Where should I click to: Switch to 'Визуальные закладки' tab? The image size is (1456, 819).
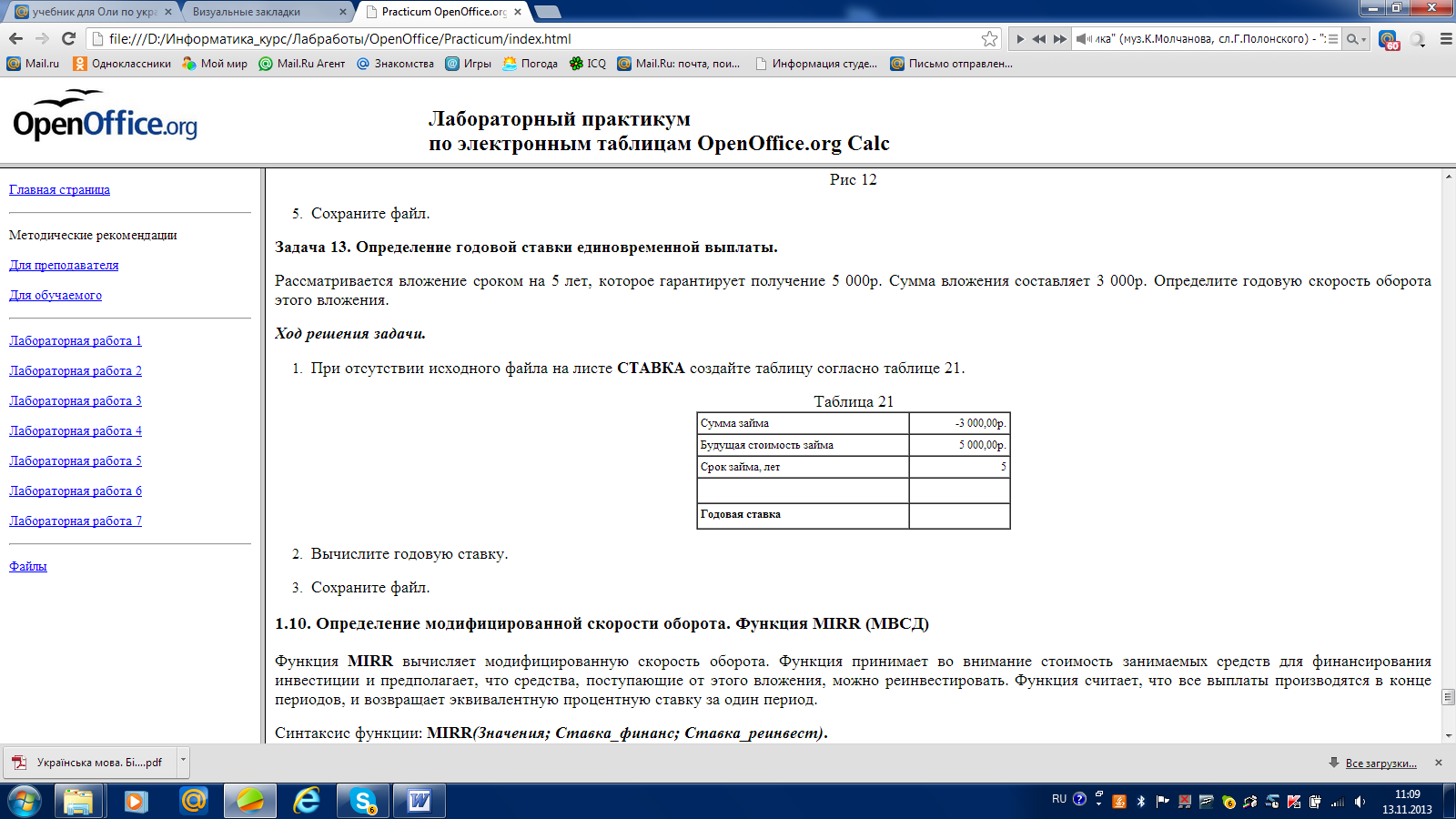click(x=264, y=12)
